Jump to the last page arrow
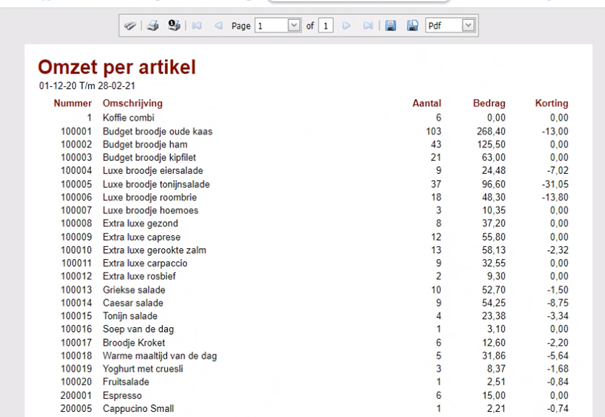 pyautogui.click(x=368, y=26)
